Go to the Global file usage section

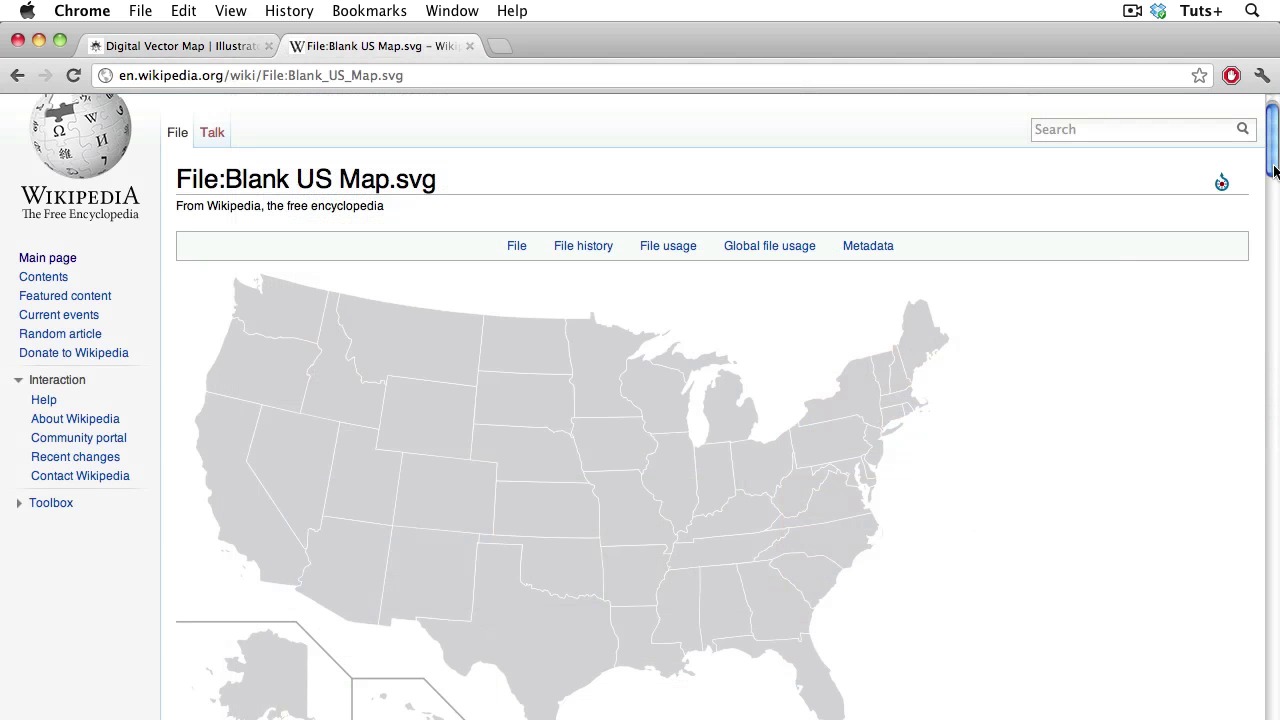coord(769,246)
